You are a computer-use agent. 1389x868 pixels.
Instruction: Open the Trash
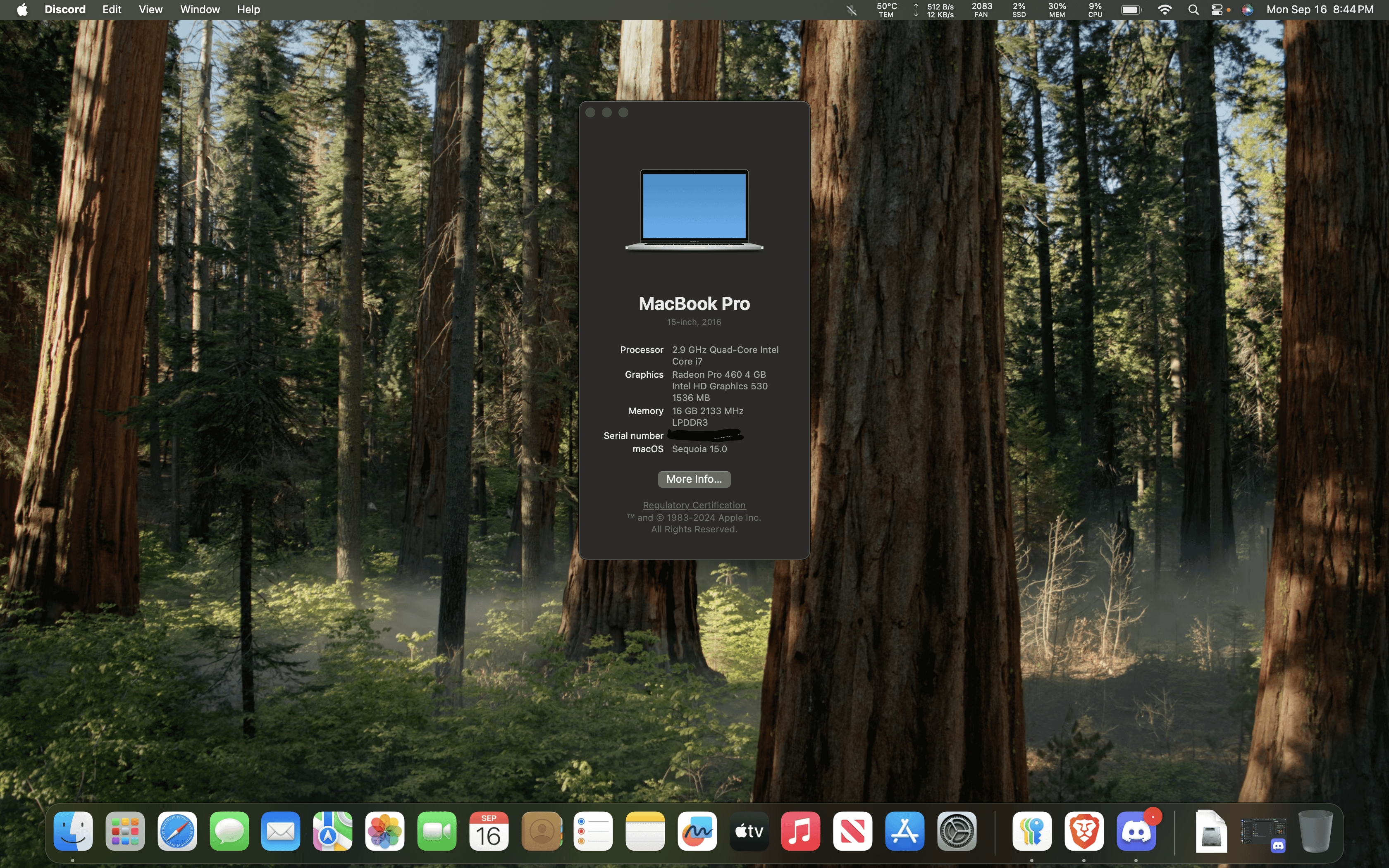click(1315, 831)
